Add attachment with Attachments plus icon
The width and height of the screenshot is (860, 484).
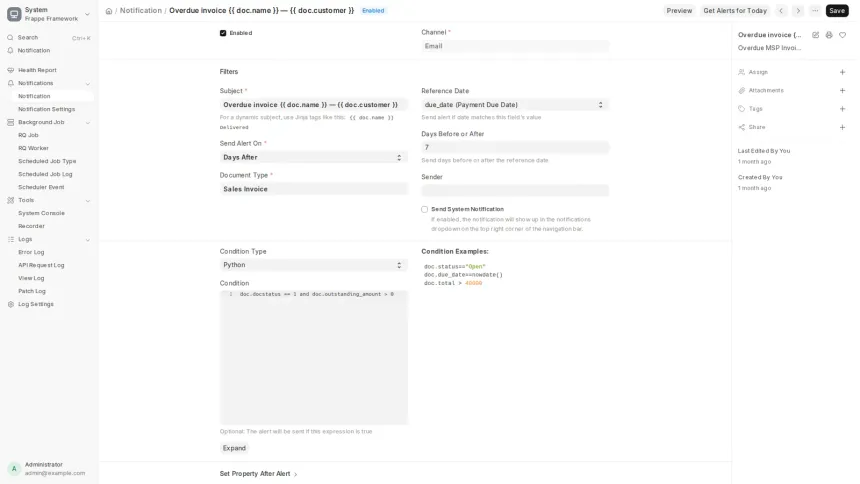[842, 91]
